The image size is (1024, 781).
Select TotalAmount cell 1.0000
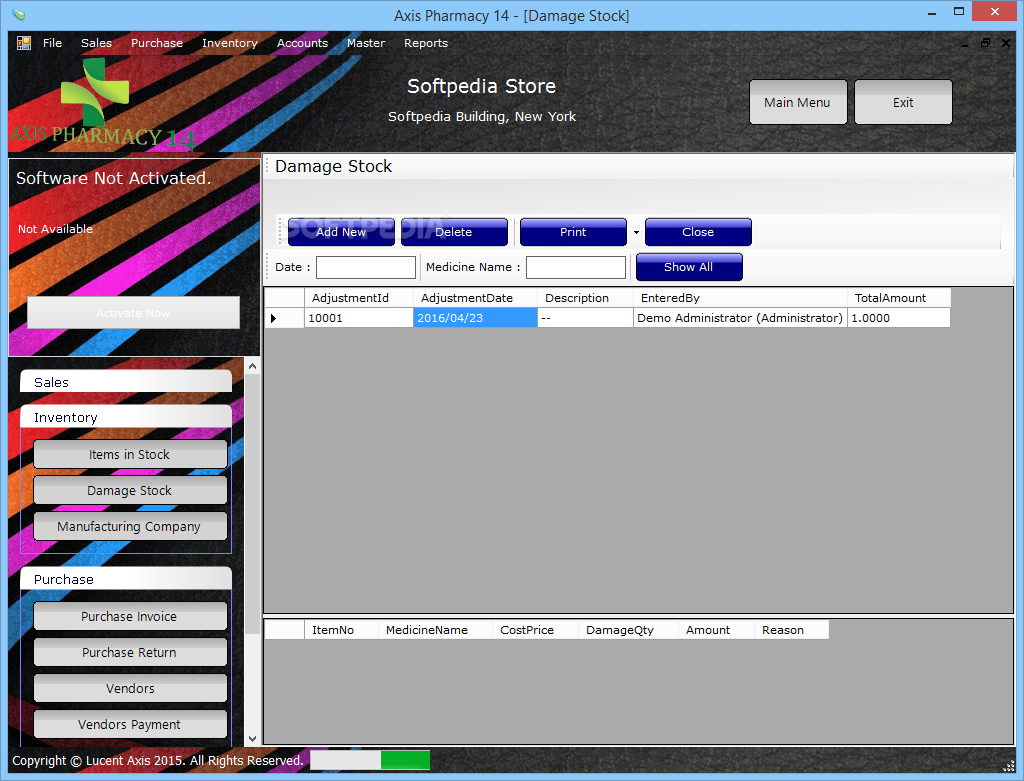click(899, 318)
